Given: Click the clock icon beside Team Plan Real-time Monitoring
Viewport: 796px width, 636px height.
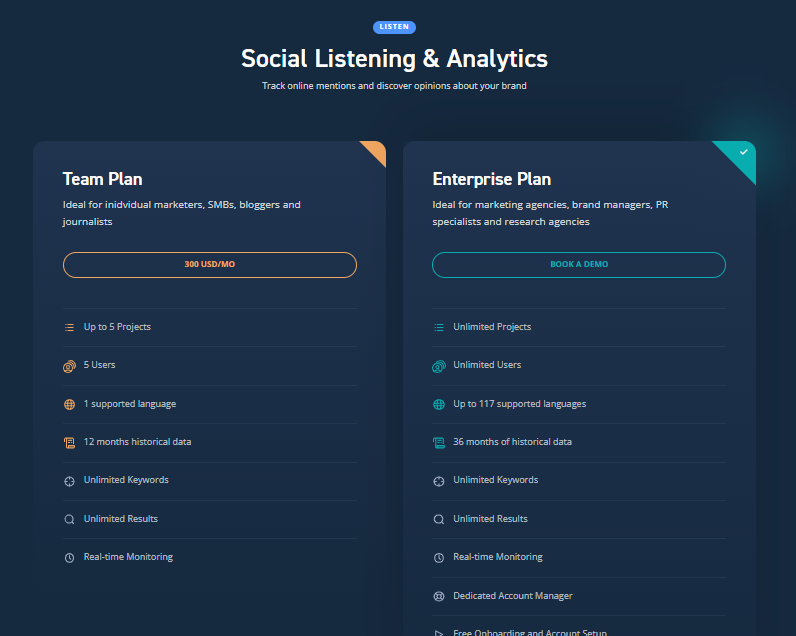Looking at the screenshot, I should (x=70, y=558).
